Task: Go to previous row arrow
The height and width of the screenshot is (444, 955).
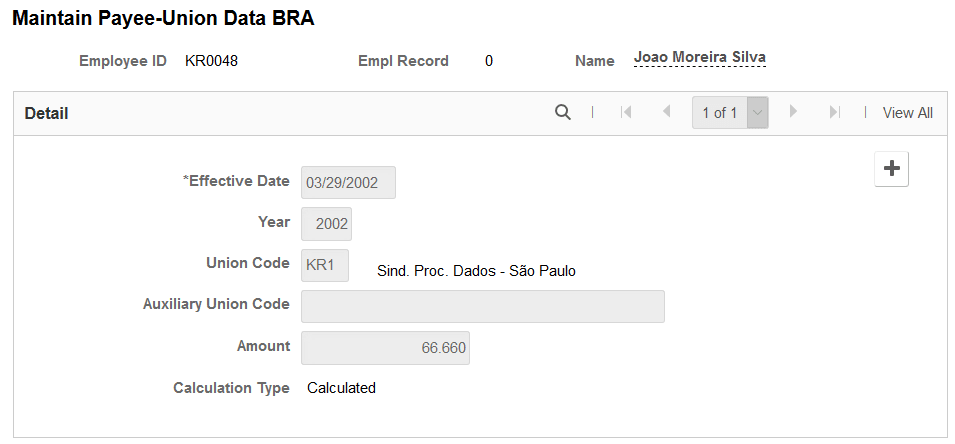Action: pos(666,111)
